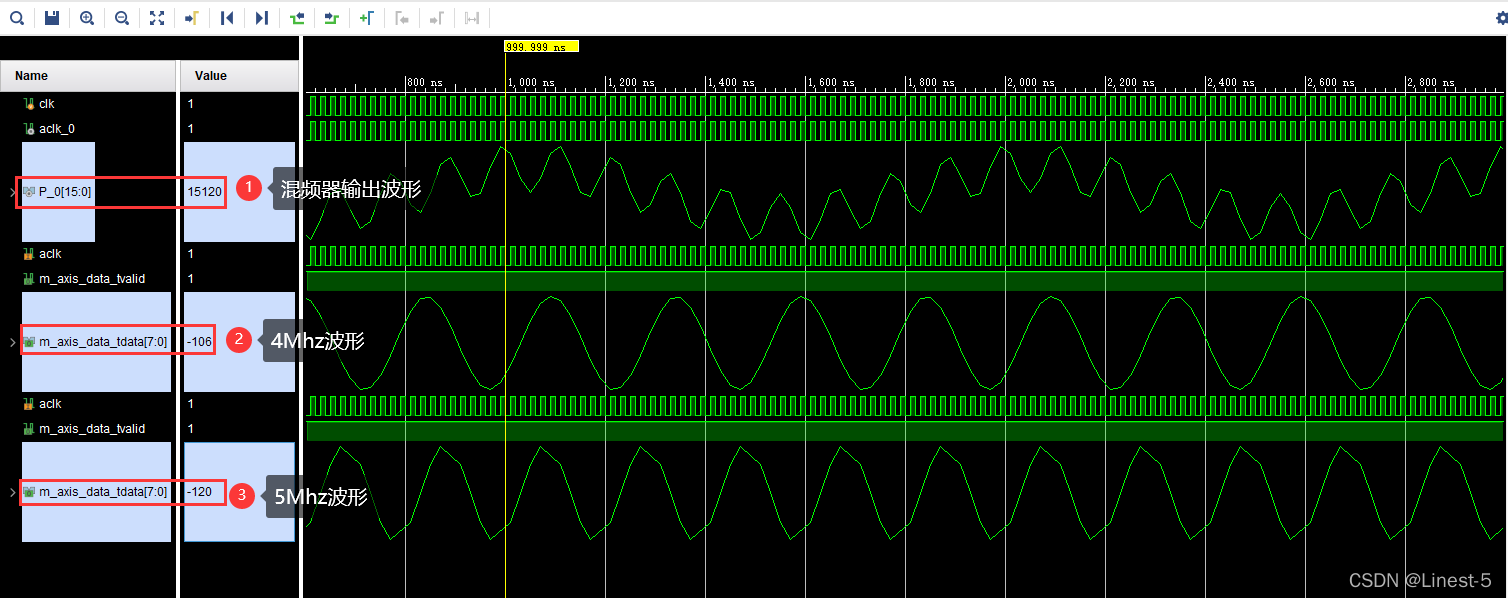
Task: Click the value 1 of aclk_0
Action: 191,128
